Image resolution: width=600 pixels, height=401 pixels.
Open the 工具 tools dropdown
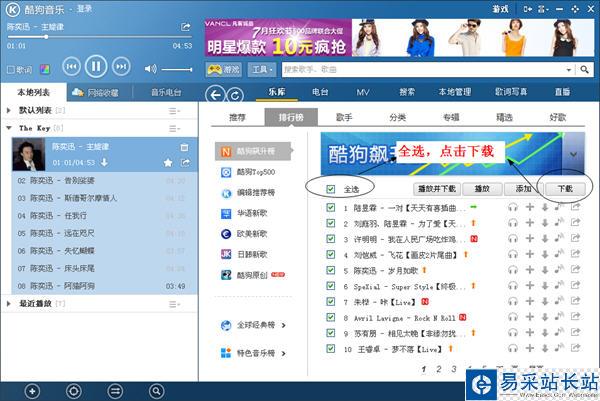coord(262,70)
